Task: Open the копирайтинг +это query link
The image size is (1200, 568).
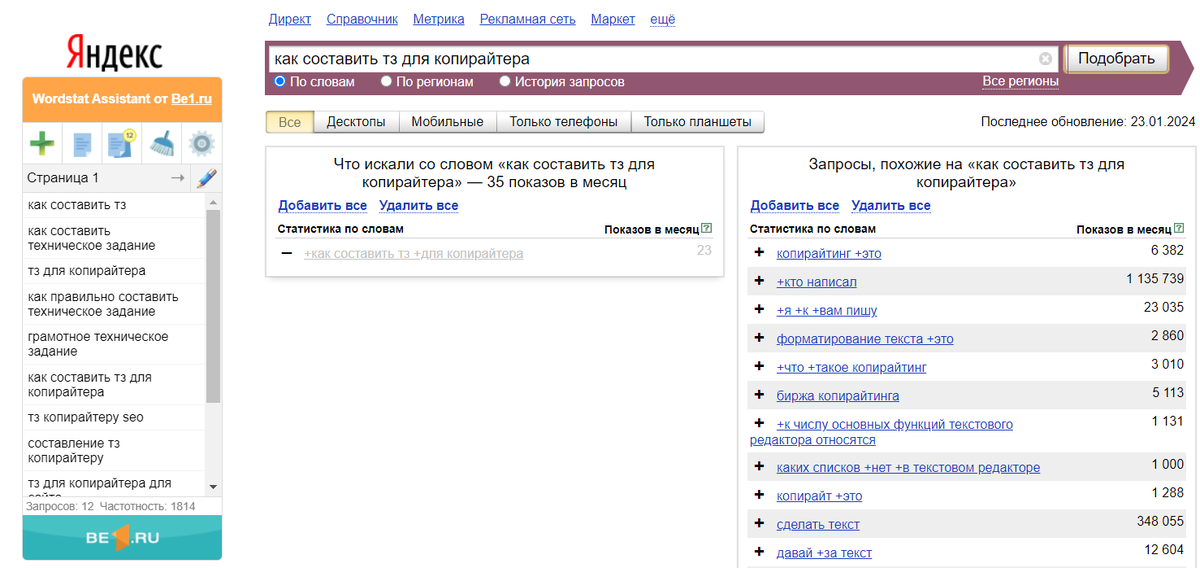Action: (x=829, y=254)
